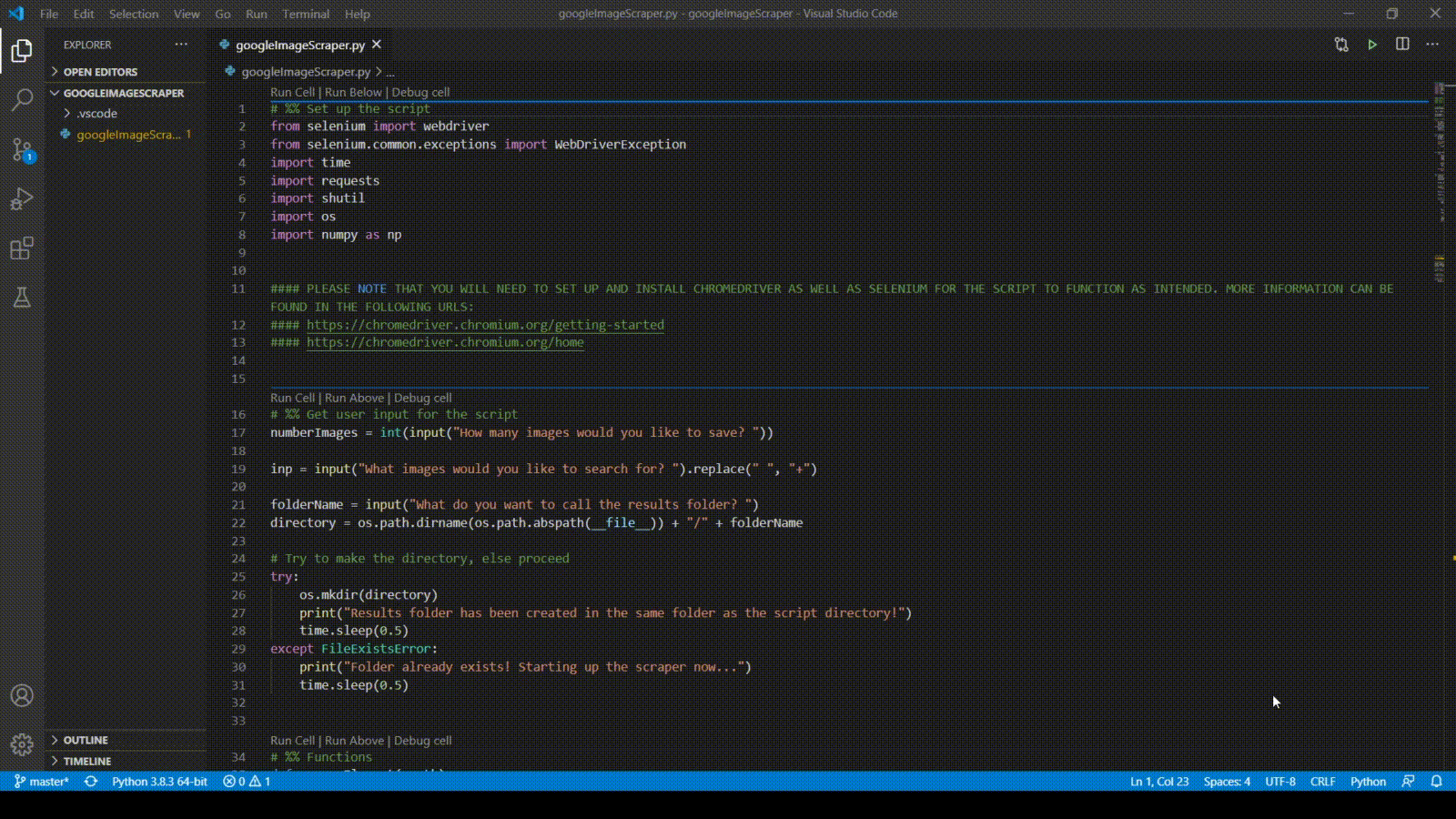
Task: Click the Synchronize Changes icon in status bar
Action: (91, 782)
